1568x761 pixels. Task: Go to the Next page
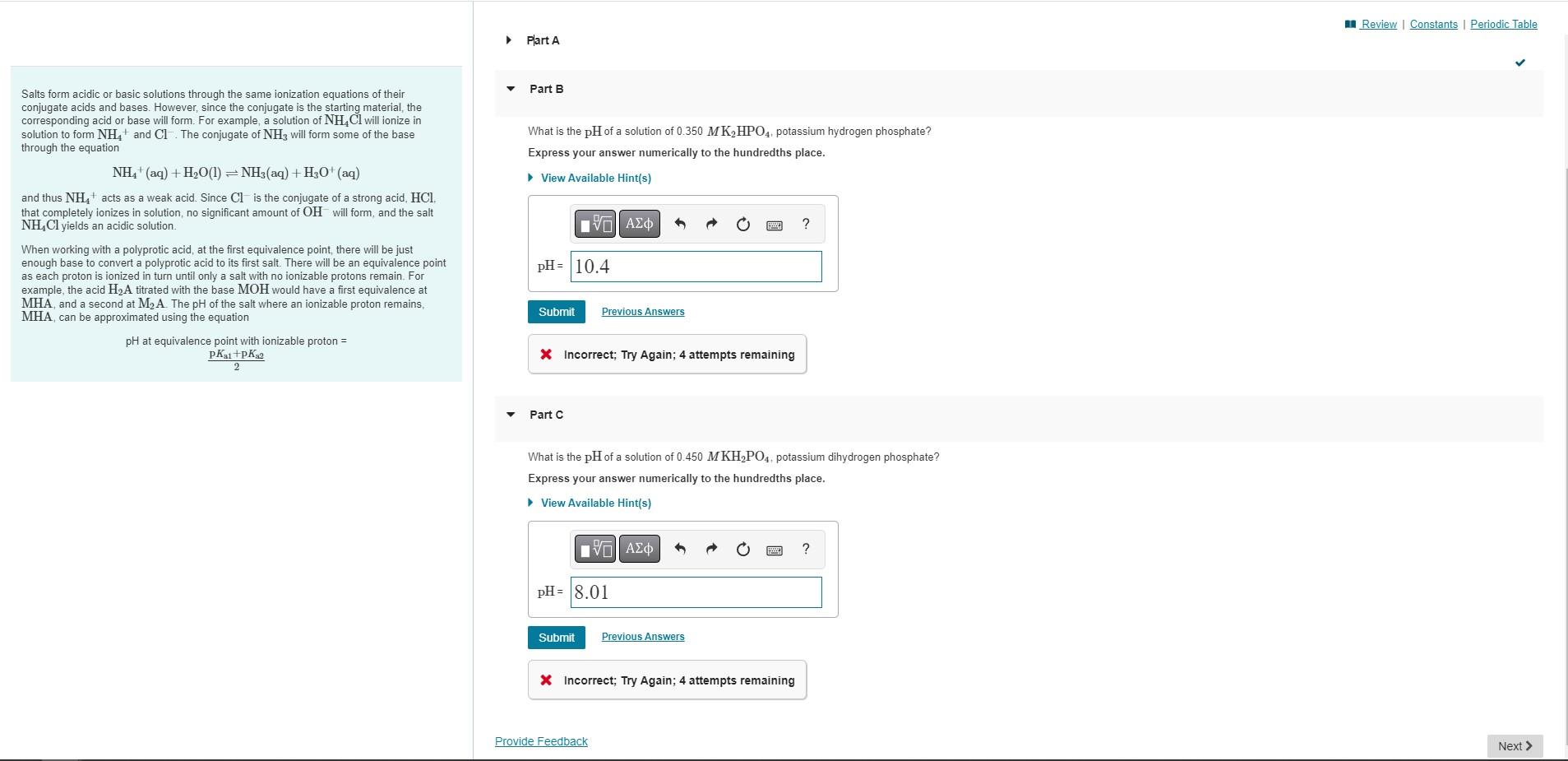point(1515,746)
